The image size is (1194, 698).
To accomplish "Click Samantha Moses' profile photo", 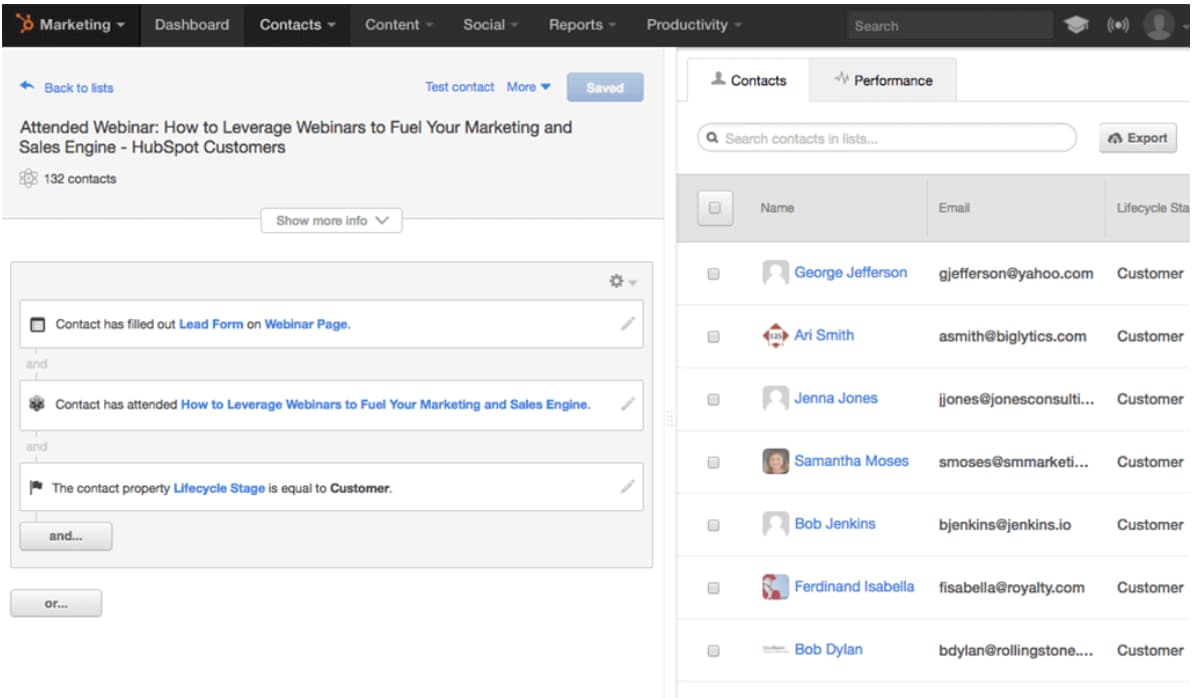I will click(x=775, y=461).
